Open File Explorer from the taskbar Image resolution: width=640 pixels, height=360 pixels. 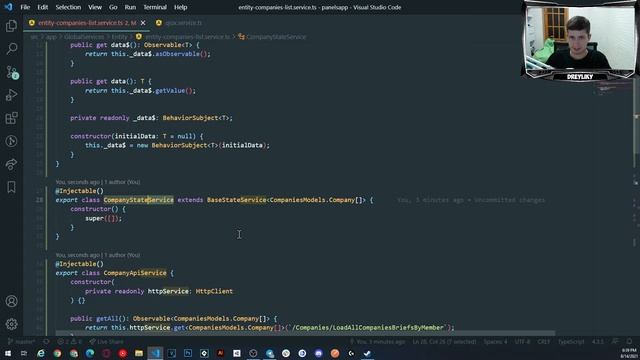coord(139,353)
